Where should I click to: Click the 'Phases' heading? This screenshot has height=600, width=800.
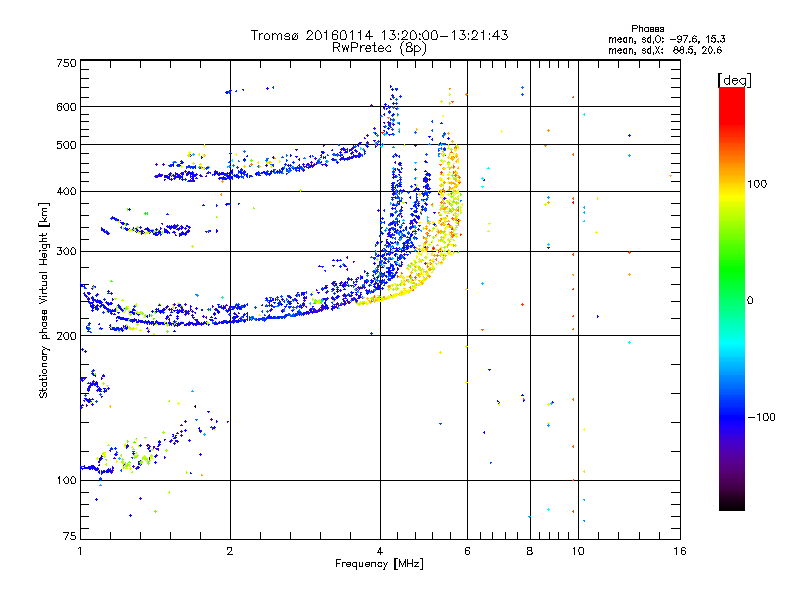[x=647, y=29]
